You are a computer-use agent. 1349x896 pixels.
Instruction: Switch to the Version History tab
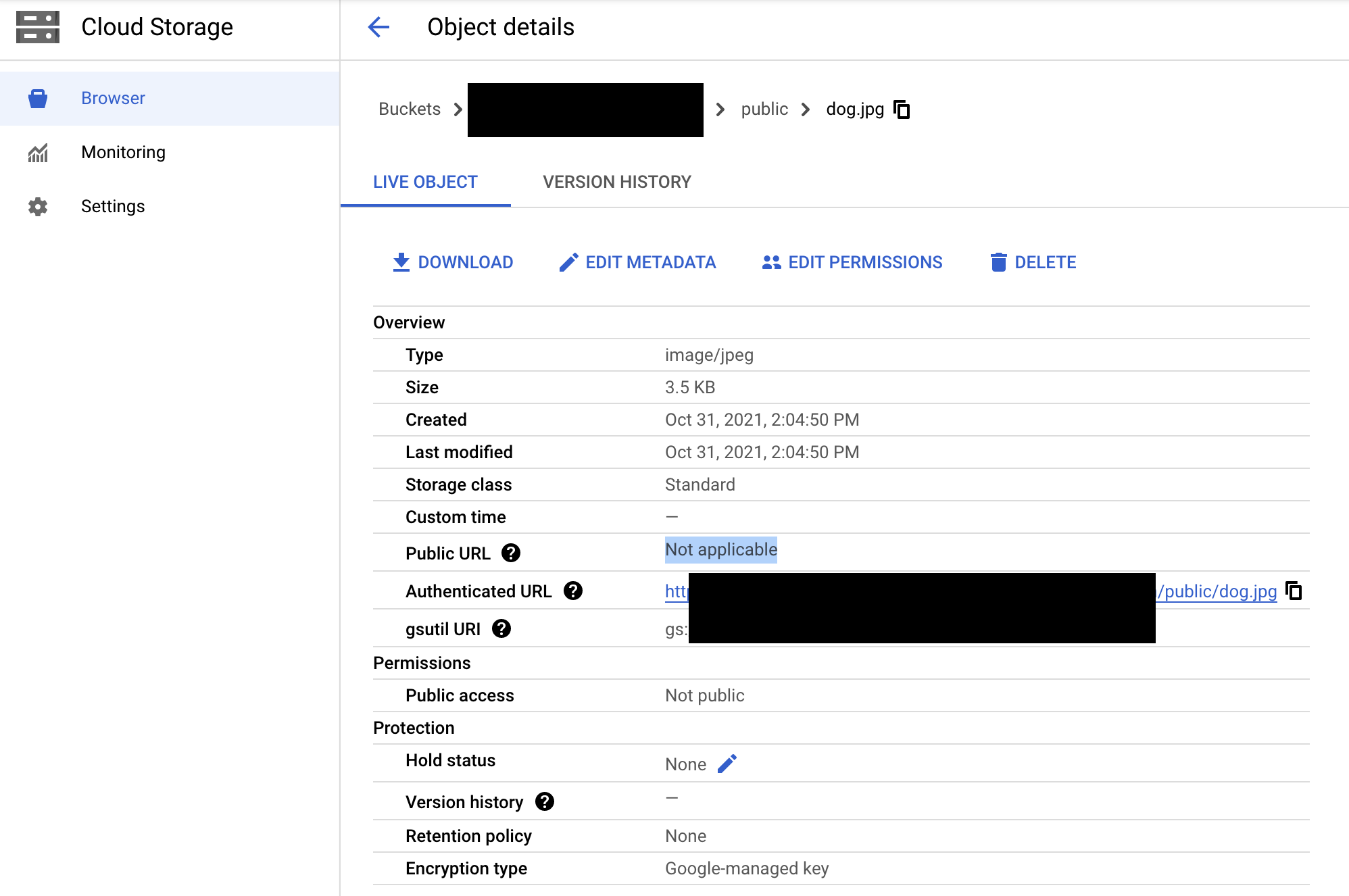tap(616, 181)
